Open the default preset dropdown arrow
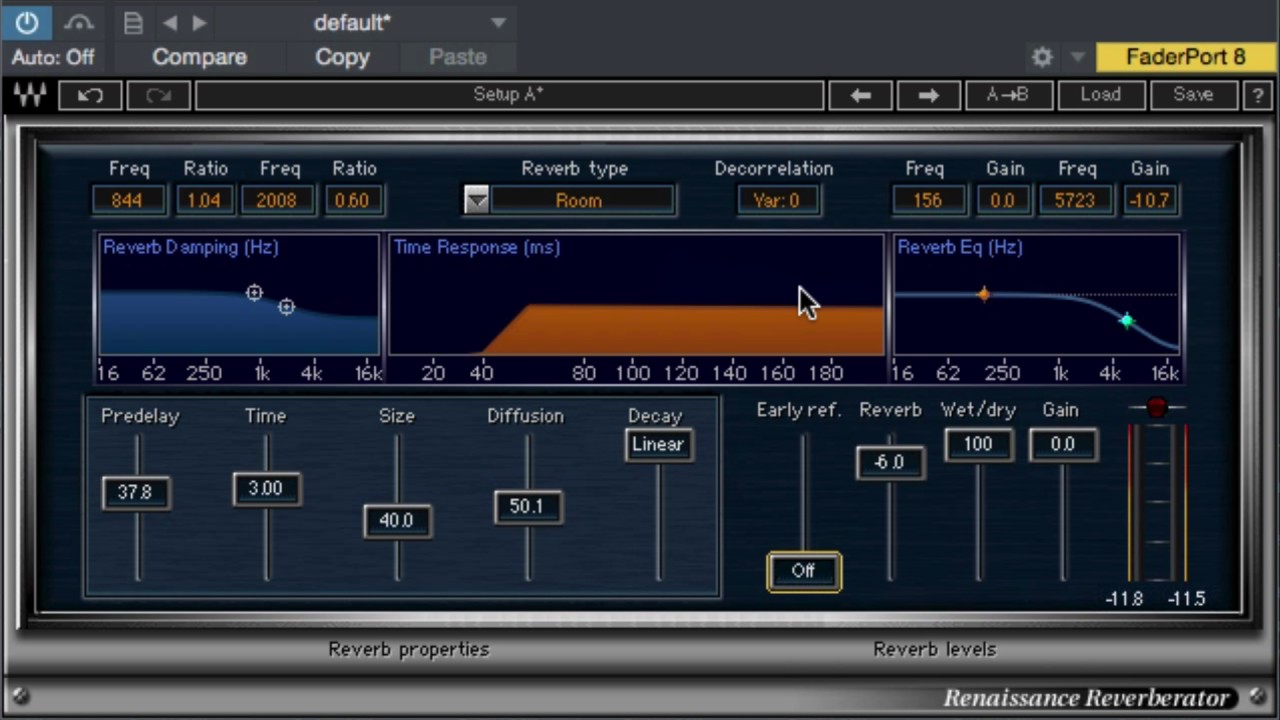1280x720 pixels. 498,23
